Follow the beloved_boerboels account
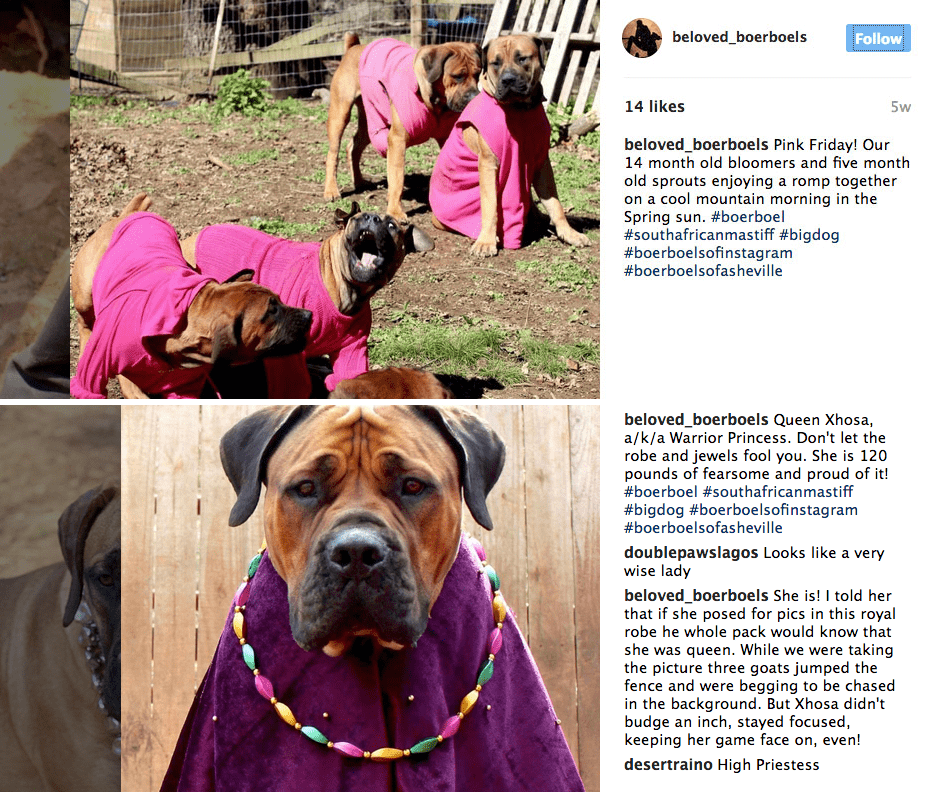The height and width of the screenshot is (792, 935). (x=878, y=38)
